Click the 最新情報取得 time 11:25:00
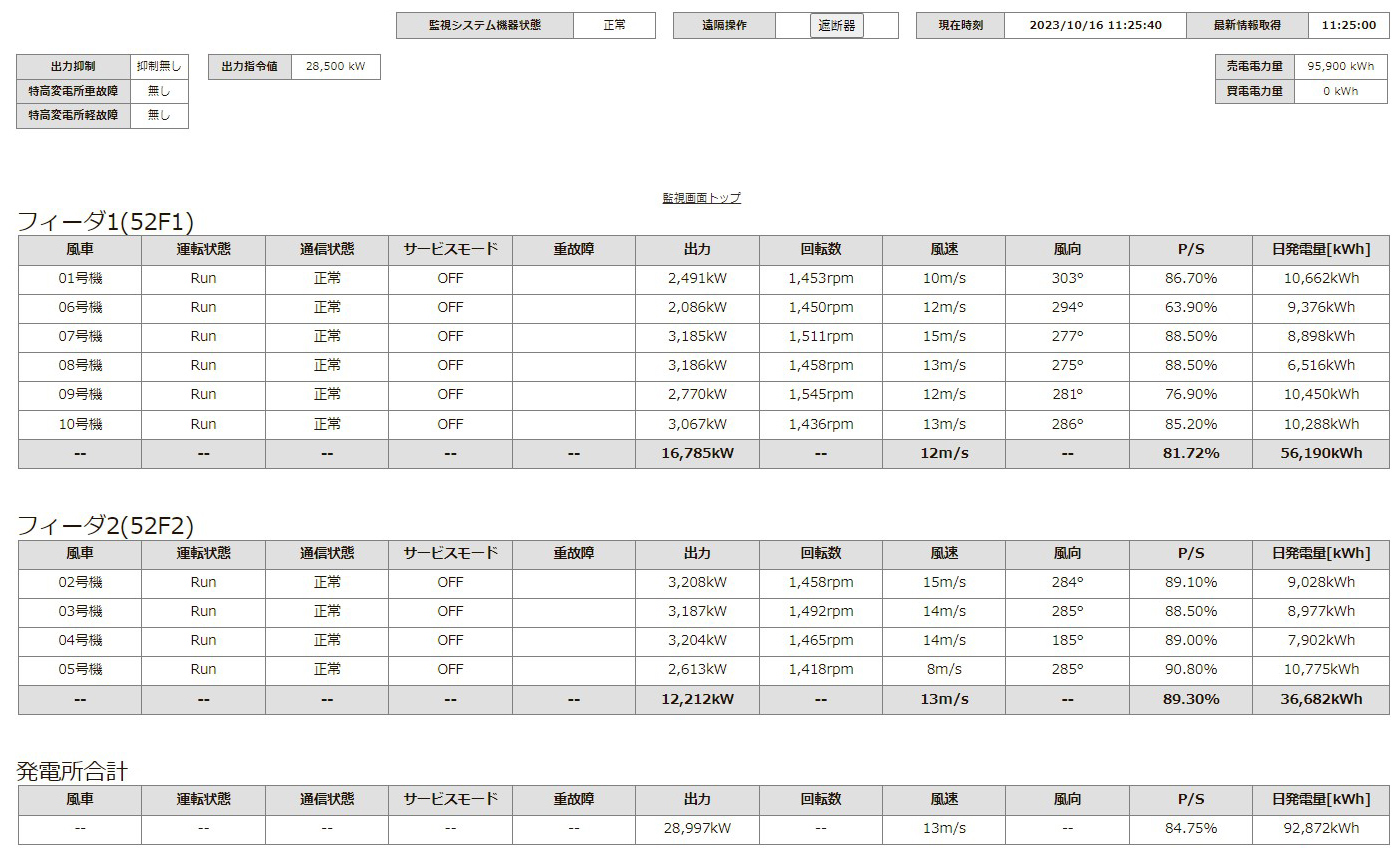Viewport: 1400px width, 853px height. (x=1348, y=25)
